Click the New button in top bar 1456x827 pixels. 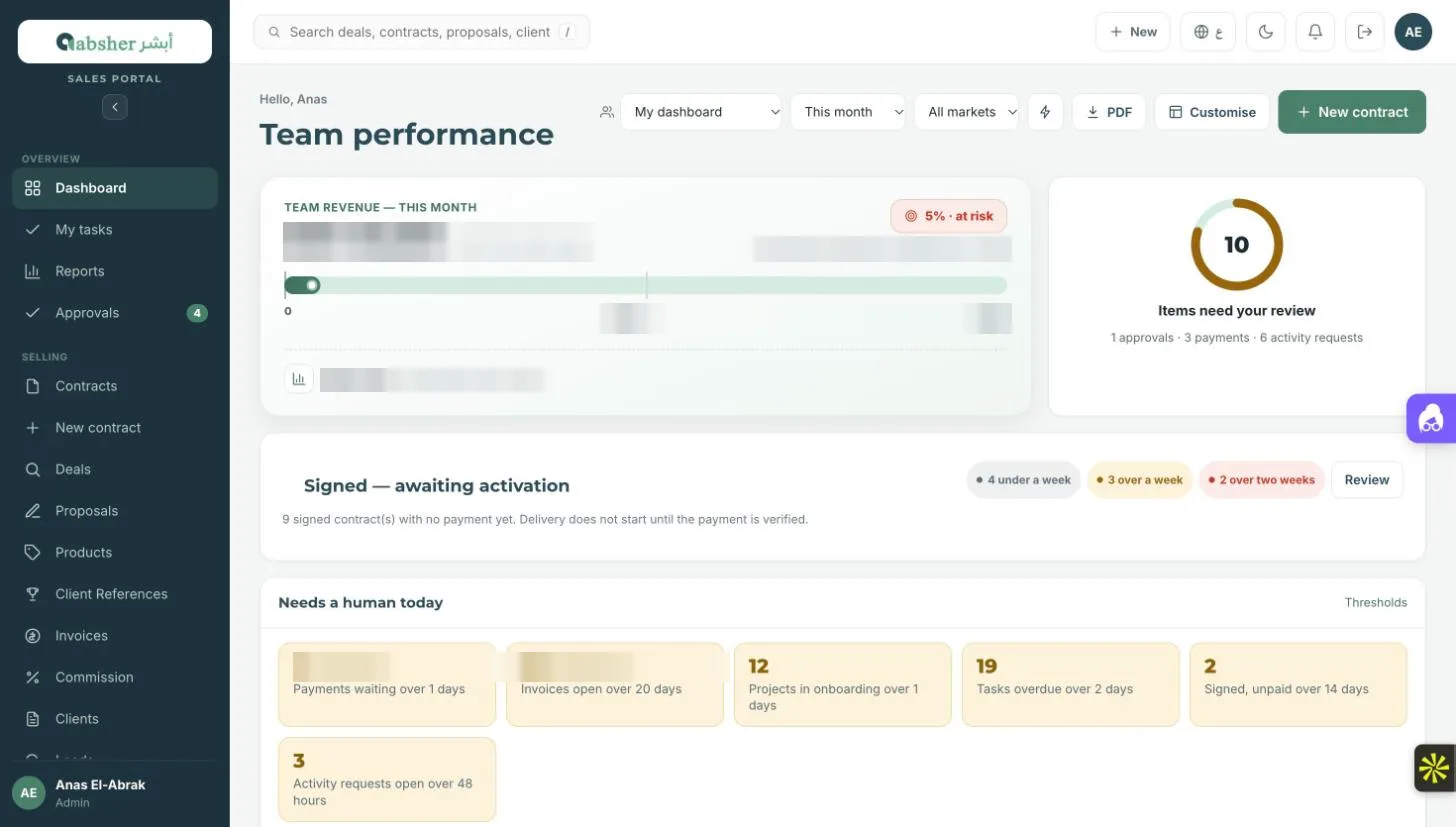click(x=1132, y=32)
